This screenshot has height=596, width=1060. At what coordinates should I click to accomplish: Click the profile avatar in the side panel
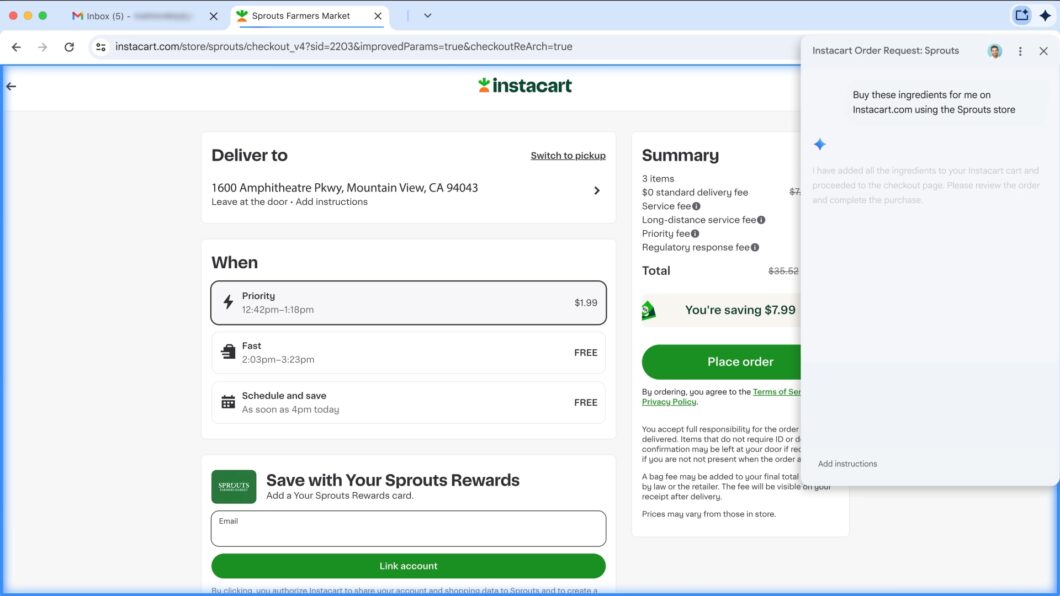994,50
